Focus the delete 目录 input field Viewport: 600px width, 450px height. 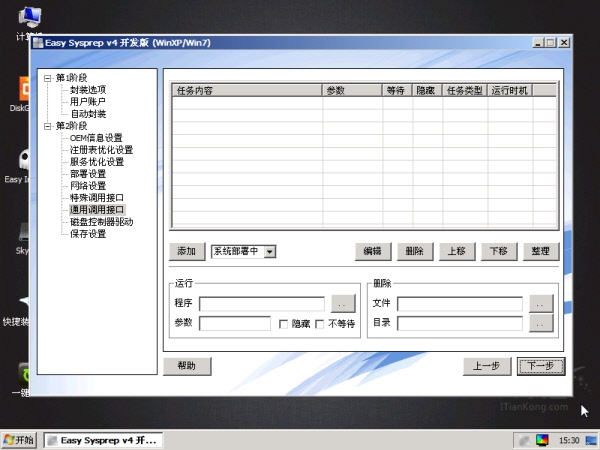(x=460, y=323)
